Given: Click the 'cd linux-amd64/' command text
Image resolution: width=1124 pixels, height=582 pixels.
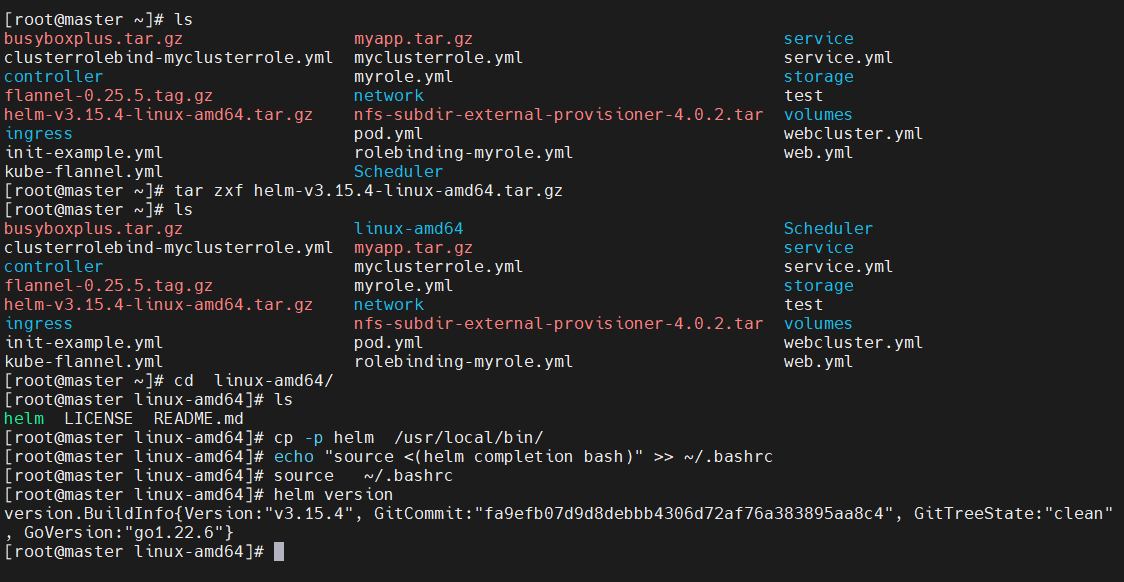Looking at the screenshot, I should tap(254, 381).
